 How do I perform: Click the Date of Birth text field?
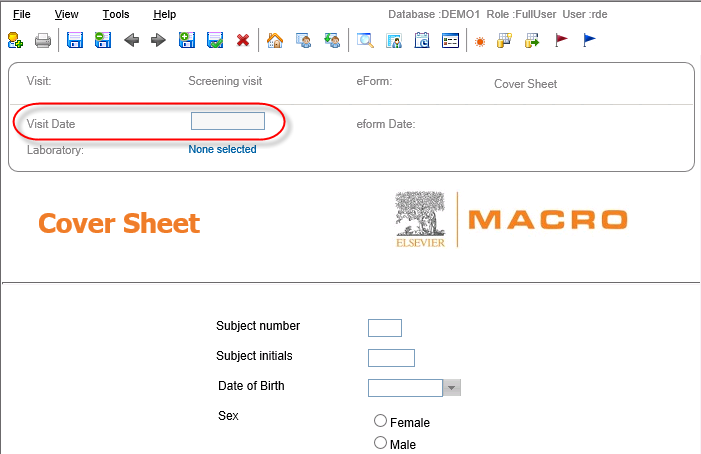[405, 388]
